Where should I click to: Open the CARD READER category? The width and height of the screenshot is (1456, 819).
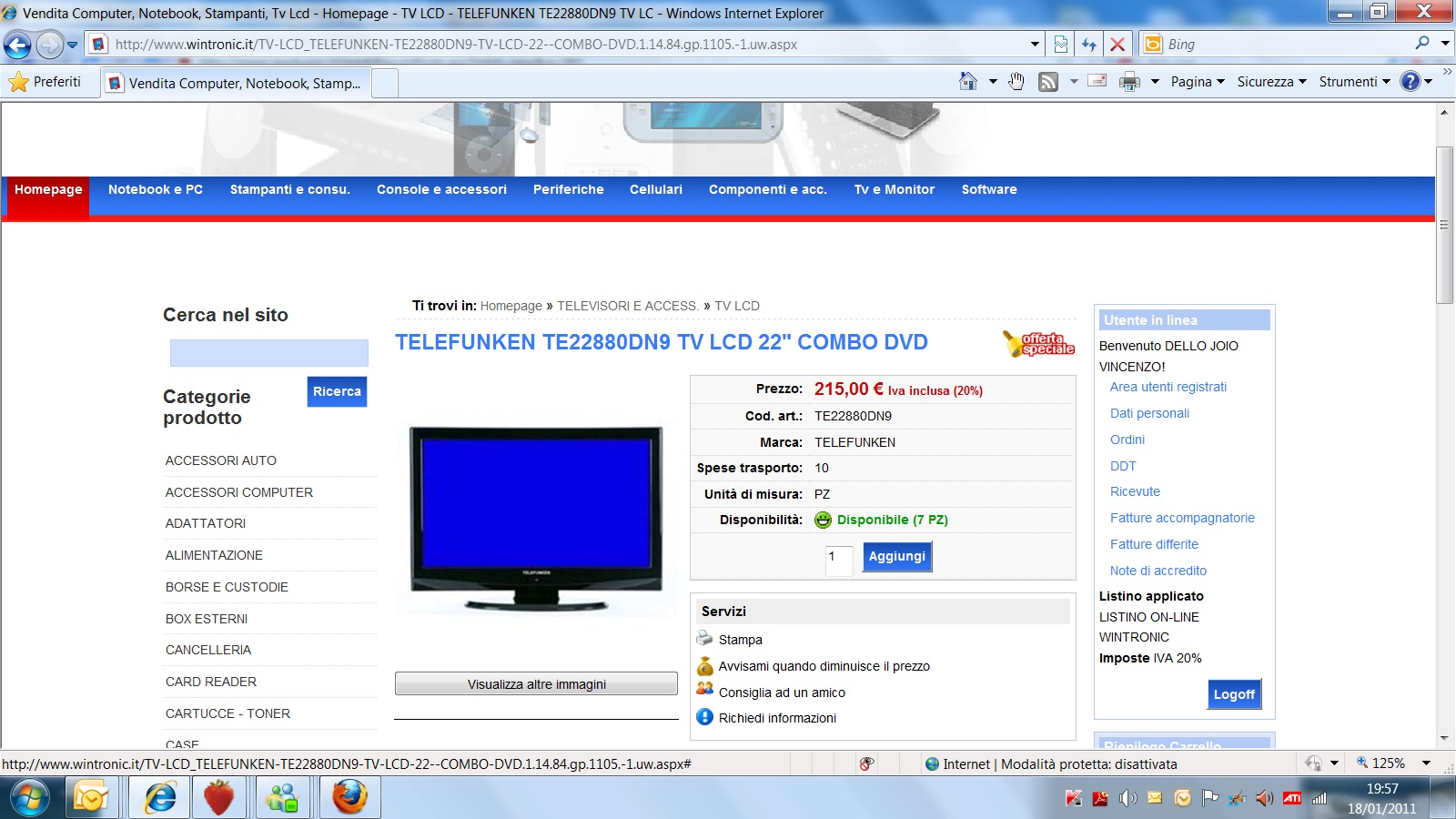(211, 682)
